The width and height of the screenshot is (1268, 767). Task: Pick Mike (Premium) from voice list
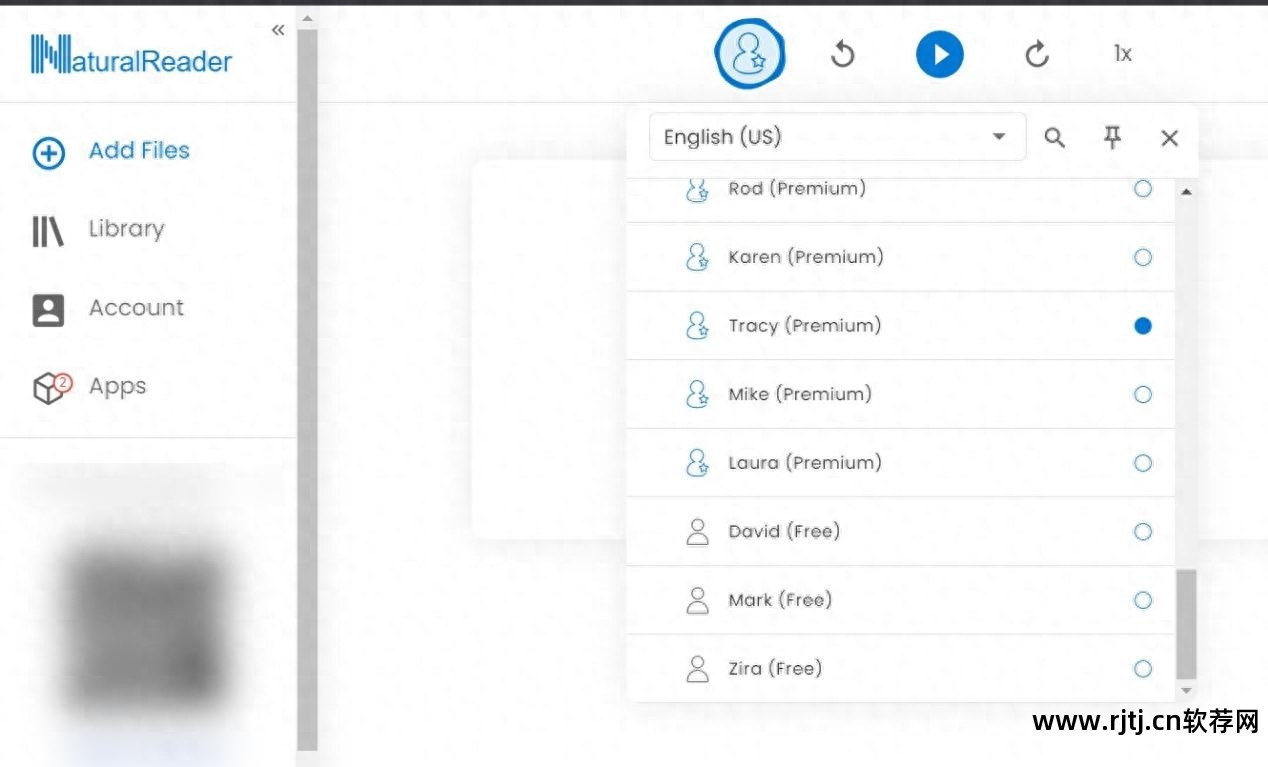[x=800, y=394]
